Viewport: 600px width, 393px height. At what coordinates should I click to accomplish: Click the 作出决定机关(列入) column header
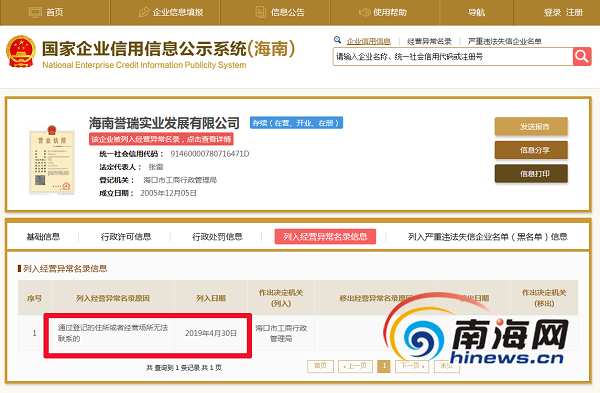tap(281, 298)
